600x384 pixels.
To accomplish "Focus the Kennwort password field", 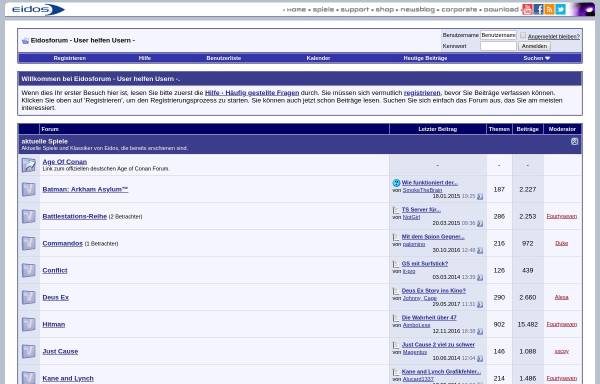I will [x=498, y=46].
